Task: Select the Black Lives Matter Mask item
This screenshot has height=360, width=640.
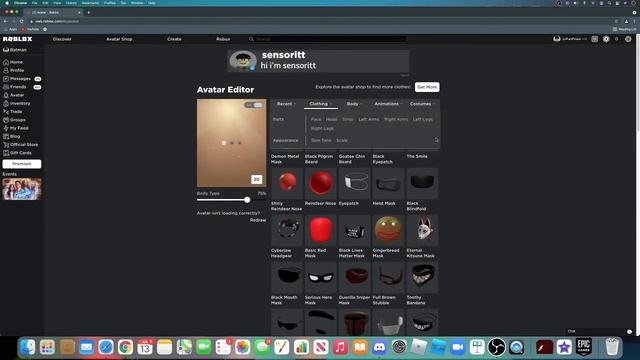Action: coord(354,230)
